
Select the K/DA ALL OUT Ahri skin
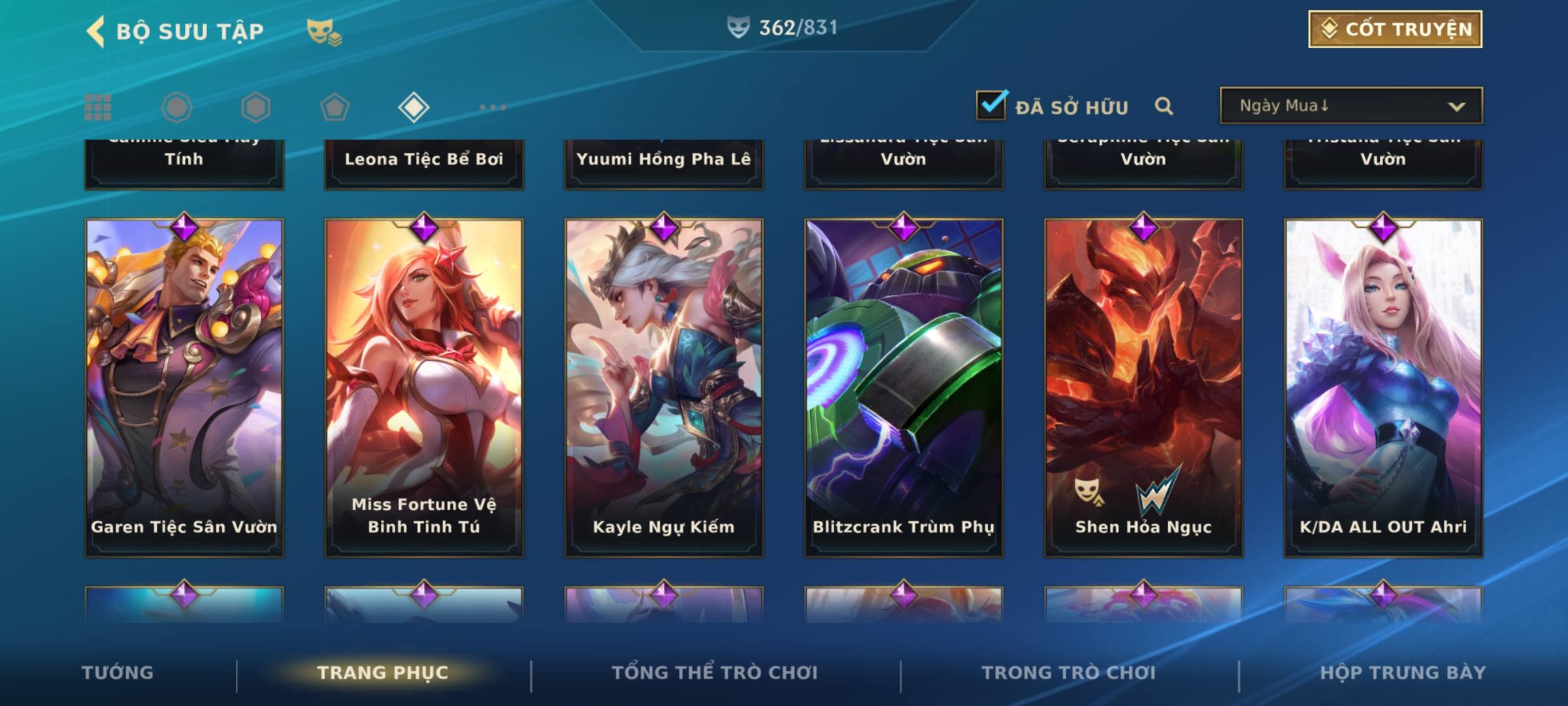tap(1383, 388)
